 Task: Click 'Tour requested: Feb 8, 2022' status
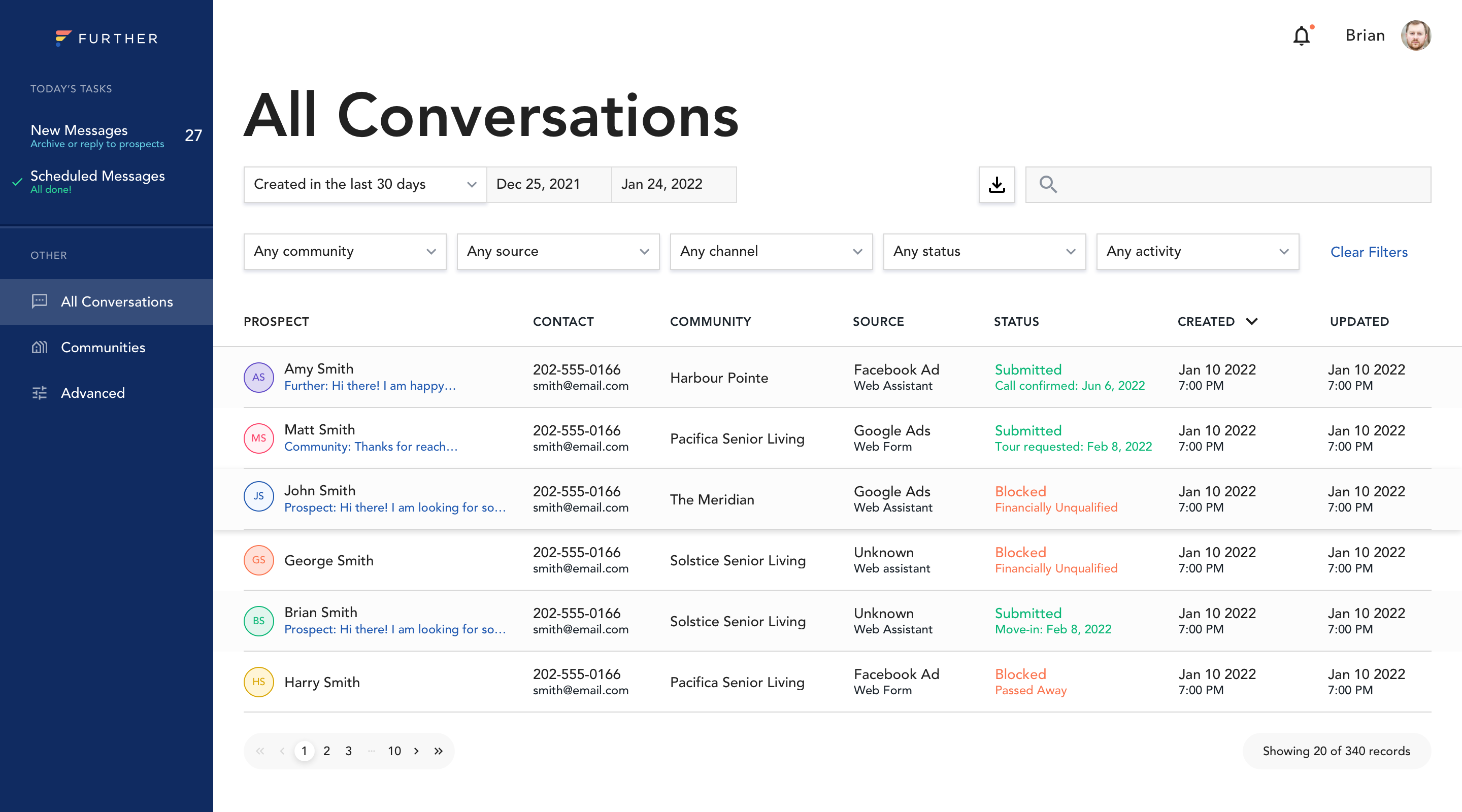point(1073,447)
